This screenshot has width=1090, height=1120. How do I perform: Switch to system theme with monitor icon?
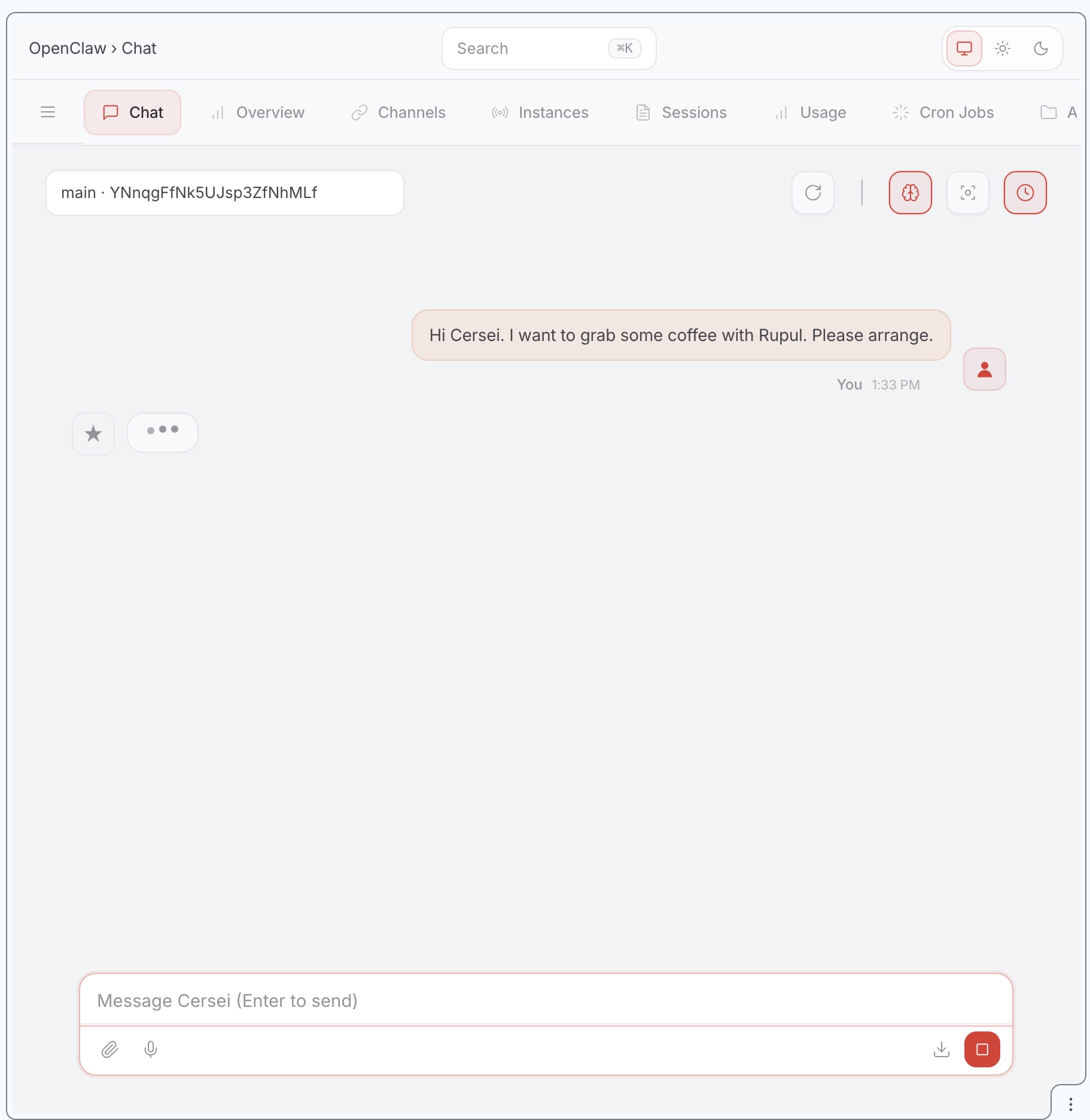(964, 48)
